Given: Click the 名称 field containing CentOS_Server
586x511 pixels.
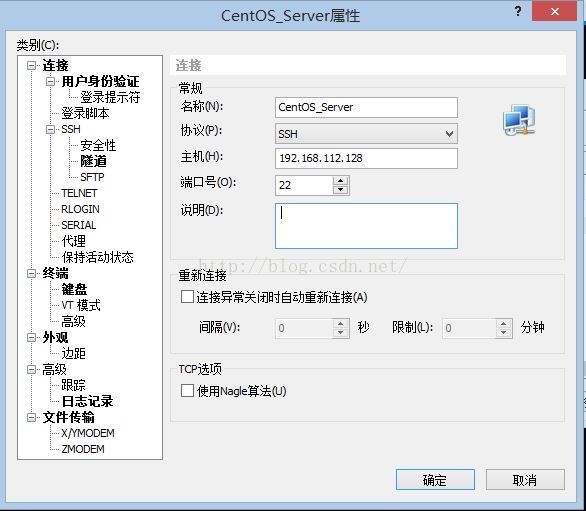Looking at the screenshot, I should click(366, 107).
